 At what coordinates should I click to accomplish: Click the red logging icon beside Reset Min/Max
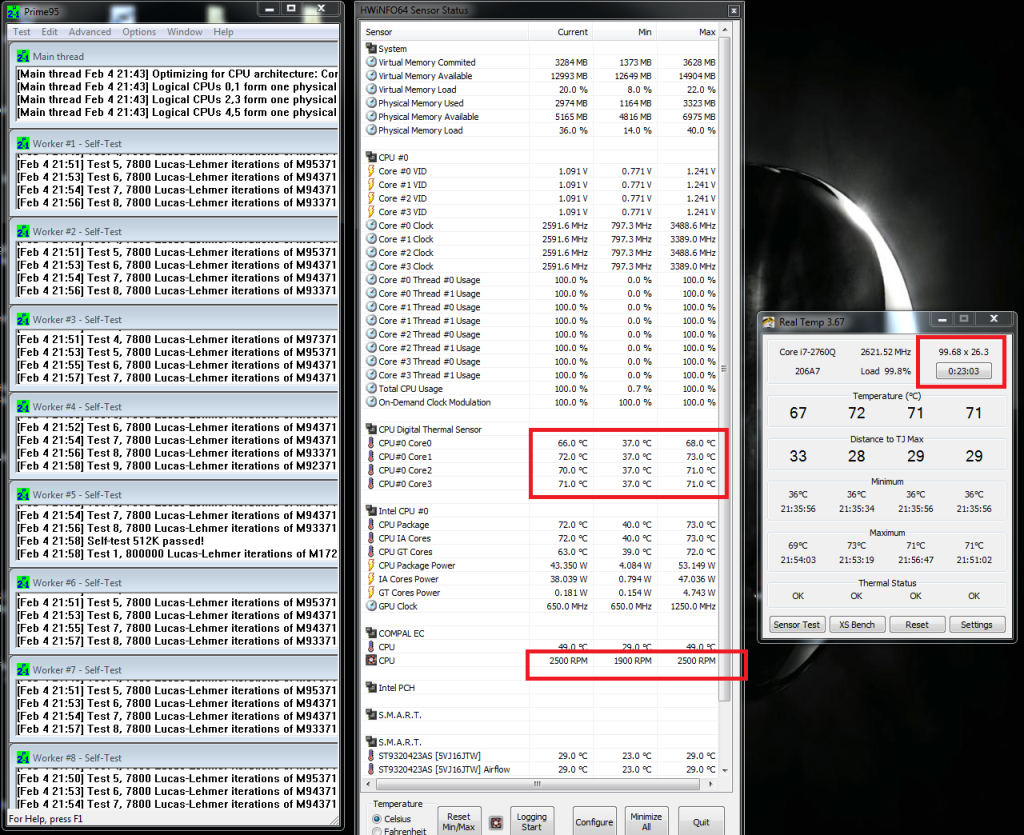point(496,820)
